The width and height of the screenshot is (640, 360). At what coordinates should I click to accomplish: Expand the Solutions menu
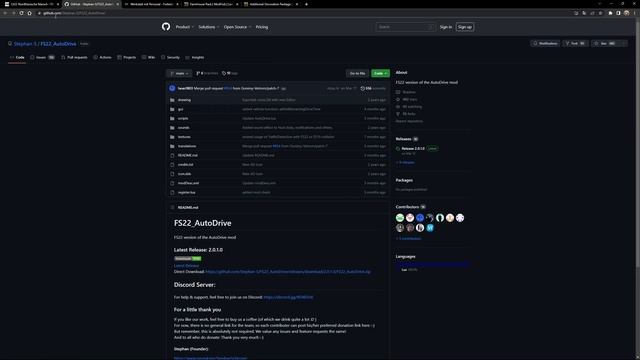[208, 27]
